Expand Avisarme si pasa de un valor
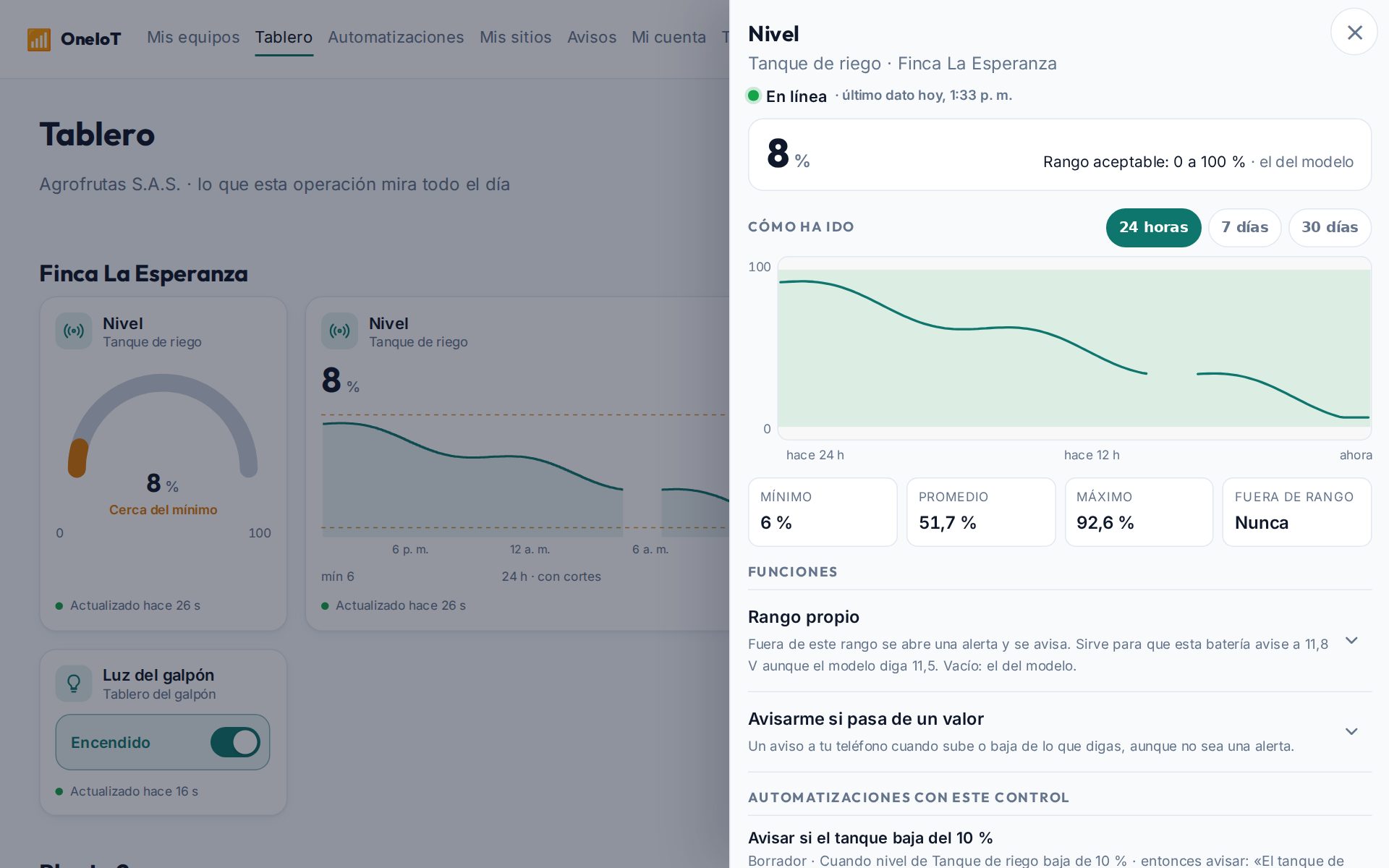 pyautogui.click(x=1059, y=732)
